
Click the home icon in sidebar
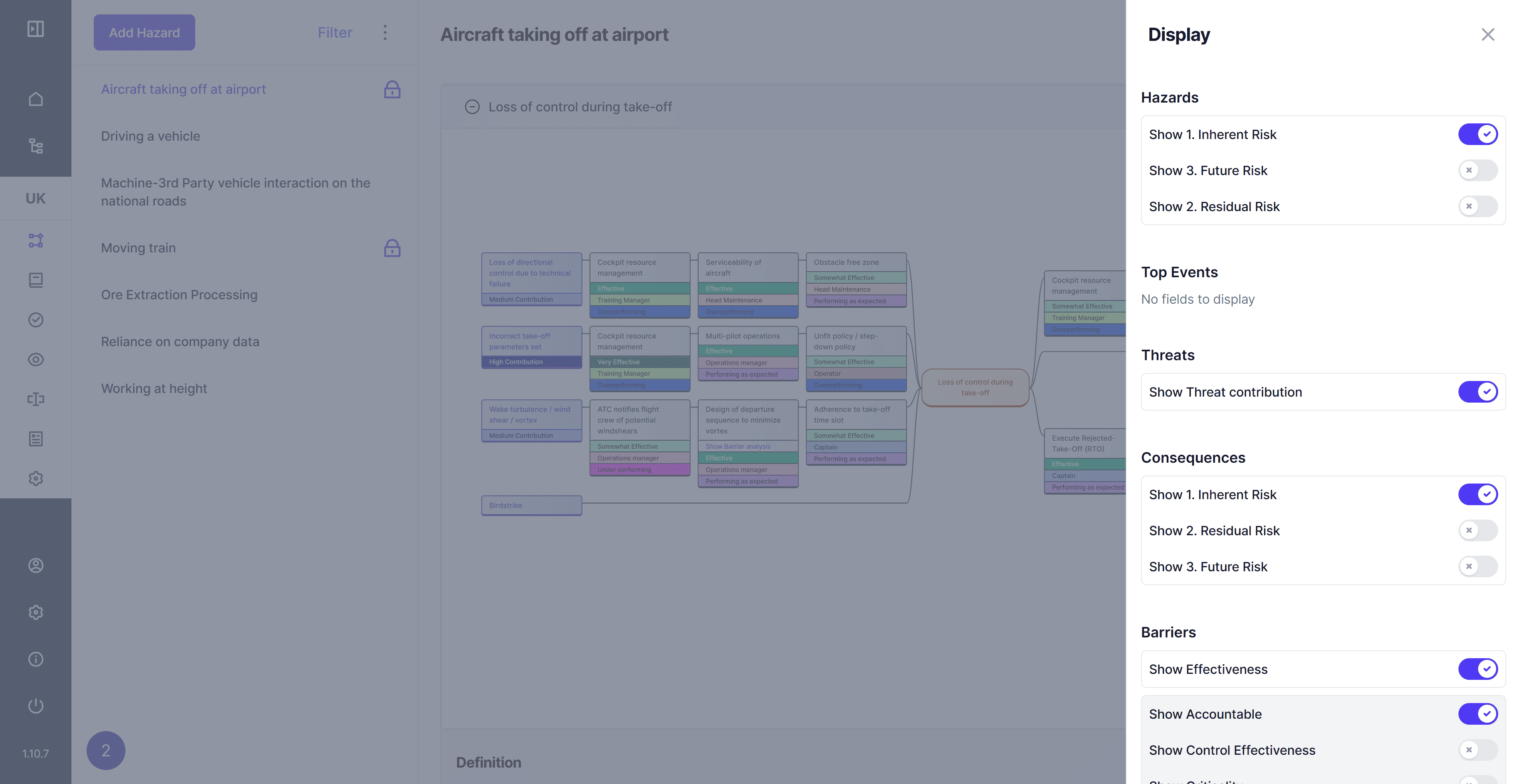tap(35, 99)
